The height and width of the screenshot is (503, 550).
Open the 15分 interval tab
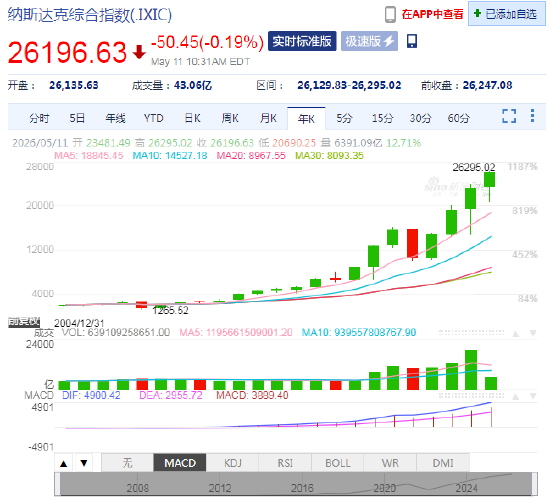point(382,118)
